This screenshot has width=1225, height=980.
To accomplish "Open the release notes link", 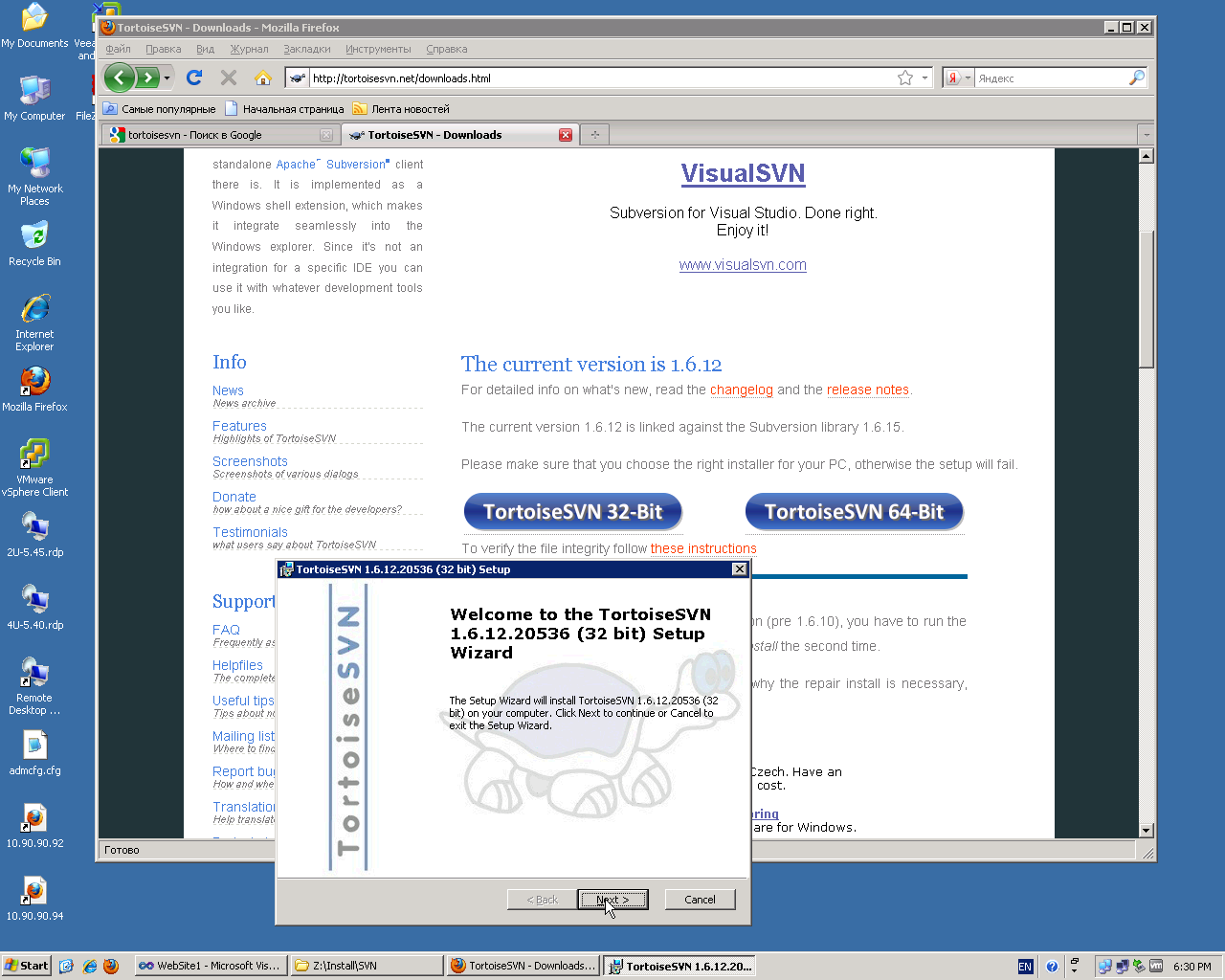I will tap(868, 390).
